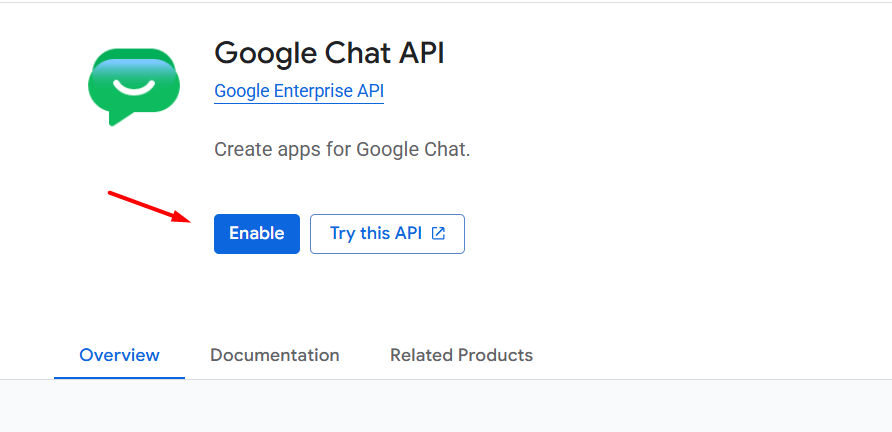Click the 'Create apps for Google Chat.' description

[x=342, y=150]
